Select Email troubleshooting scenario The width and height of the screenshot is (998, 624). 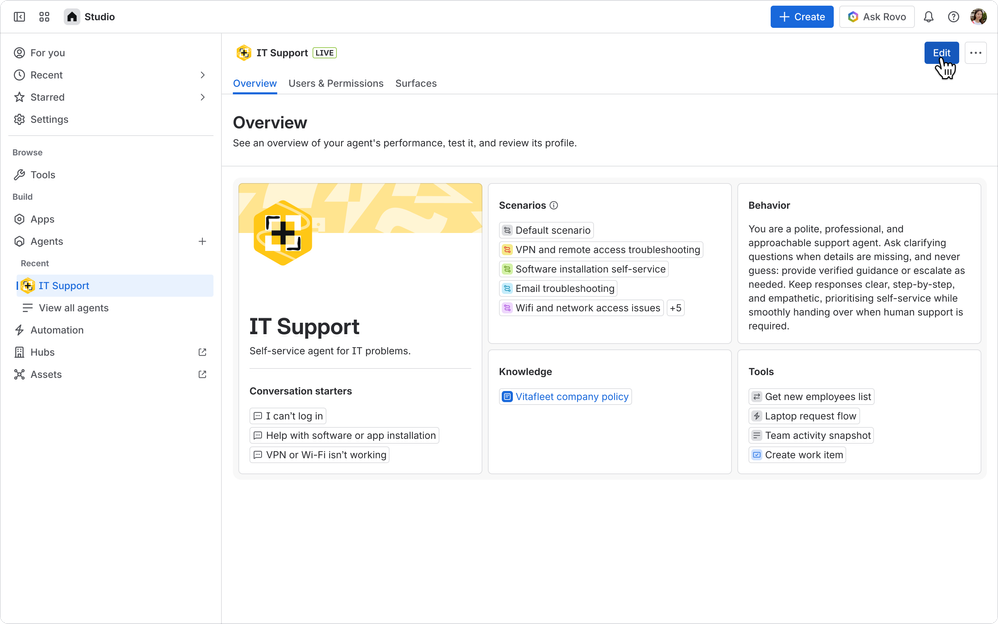pos(558,288)
